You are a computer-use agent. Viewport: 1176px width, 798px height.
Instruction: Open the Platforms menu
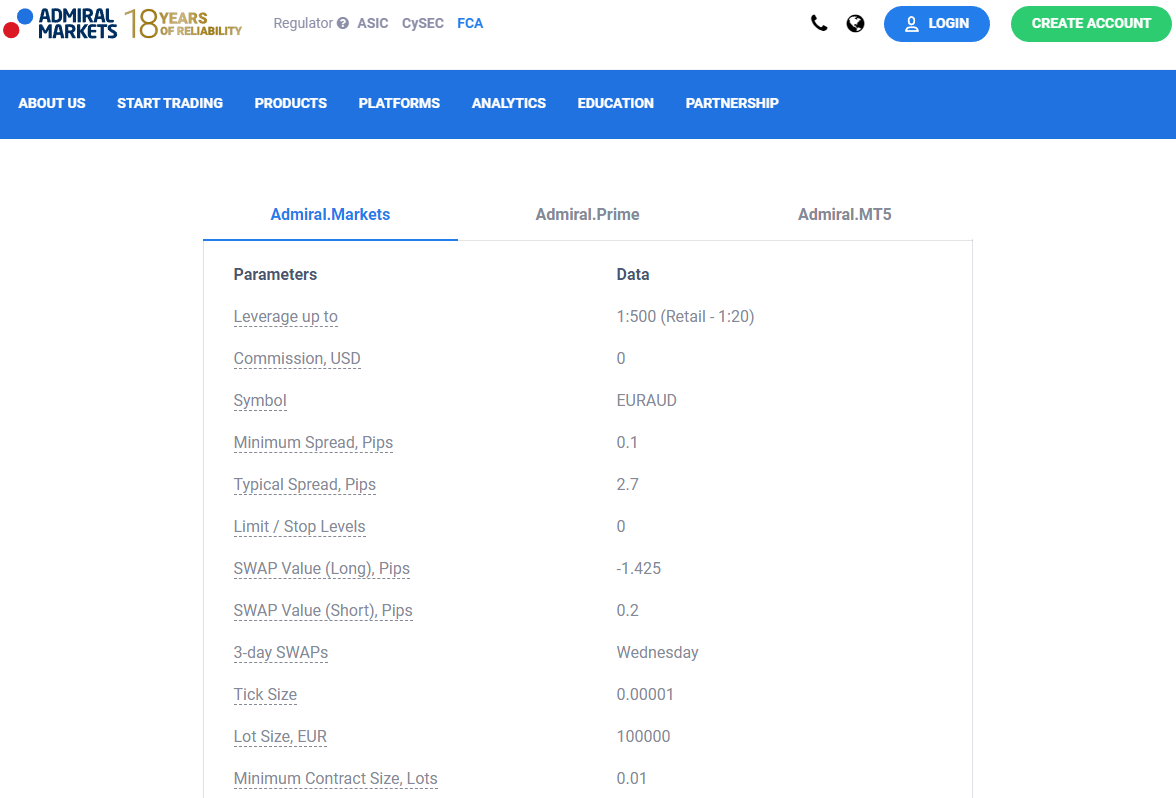pyautogui.click(x=399, y=104)
